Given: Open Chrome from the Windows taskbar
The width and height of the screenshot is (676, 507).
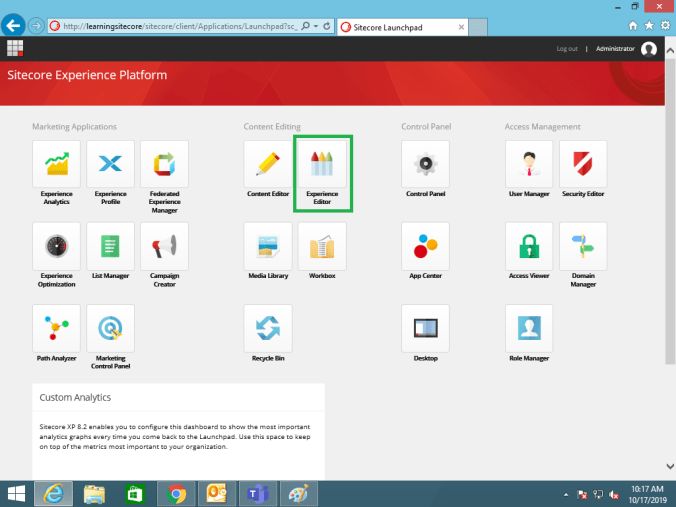Looking at the screenshot, I should click(177, 493).
